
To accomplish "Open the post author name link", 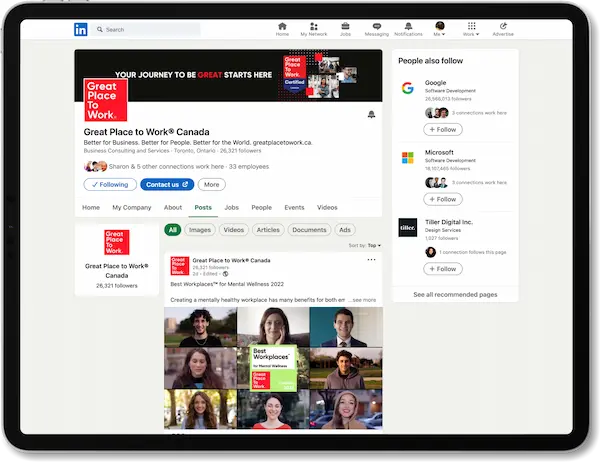I will point(231,260).
